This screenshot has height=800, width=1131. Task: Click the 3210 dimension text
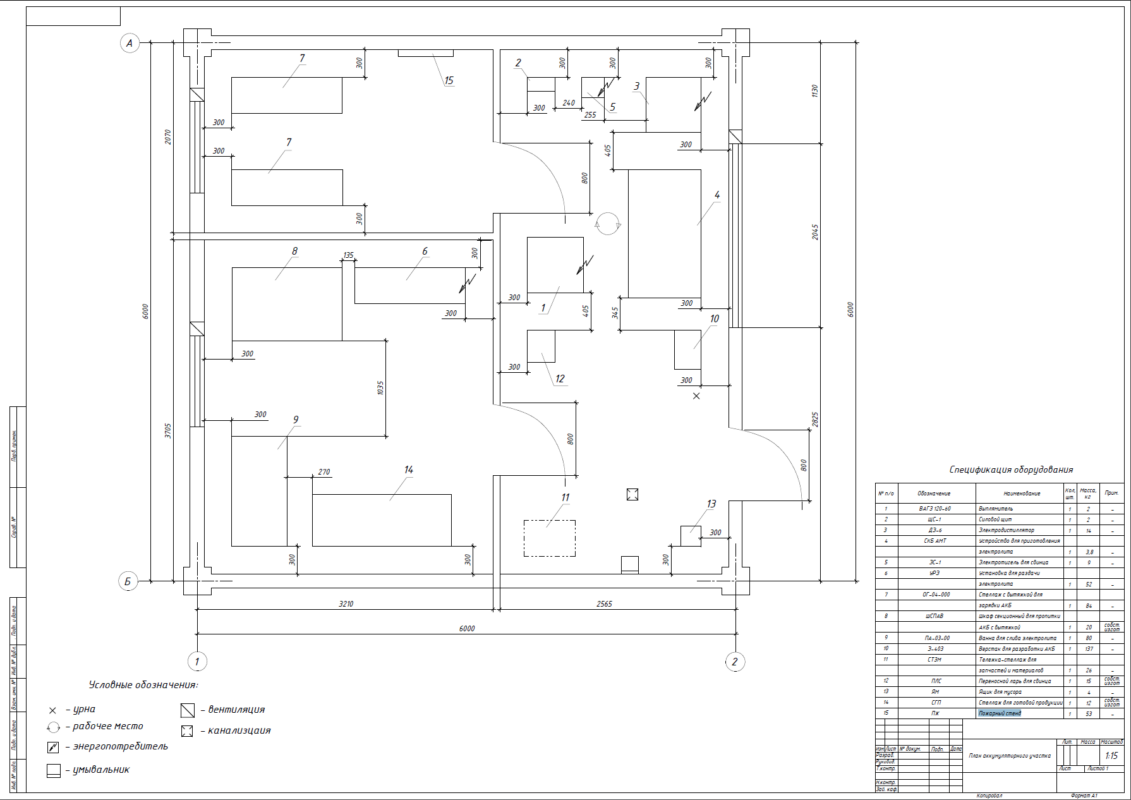tap(346, 604)
